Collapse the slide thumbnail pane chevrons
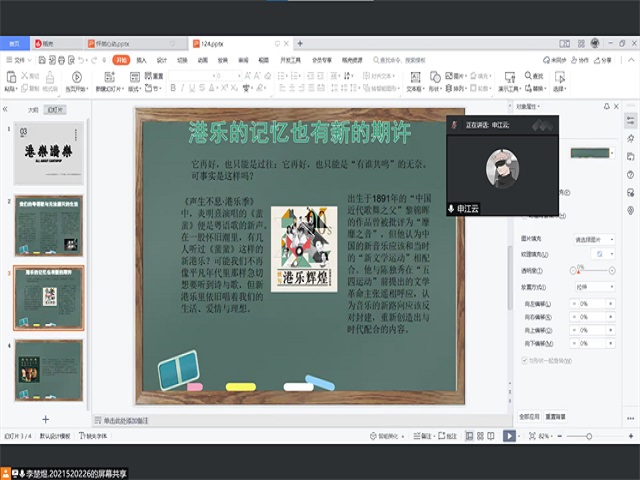The width and height of the screenshot is (640, 480). click(x=5, y=109)
